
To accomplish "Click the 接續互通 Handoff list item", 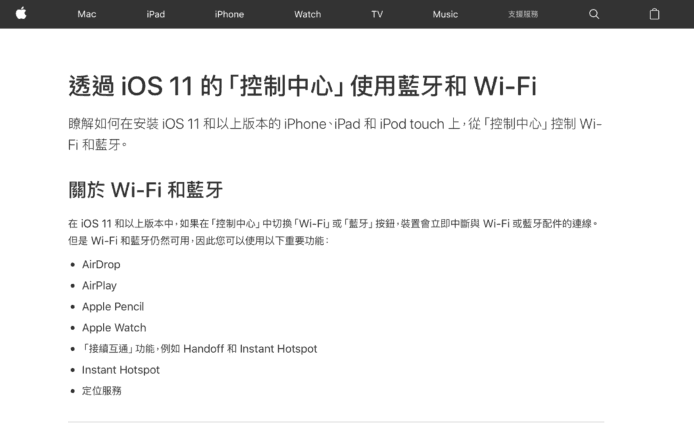I will click(200, 349).
